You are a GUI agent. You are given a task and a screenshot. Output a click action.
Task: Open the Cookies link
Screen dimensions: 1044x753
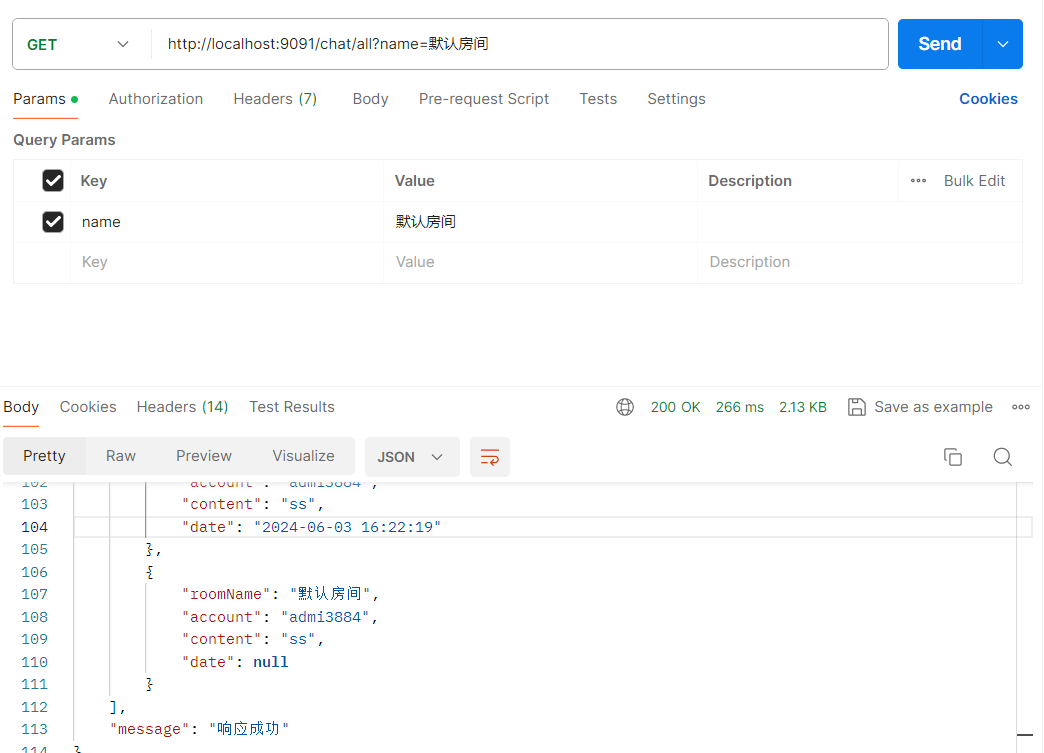click(988, 99)
